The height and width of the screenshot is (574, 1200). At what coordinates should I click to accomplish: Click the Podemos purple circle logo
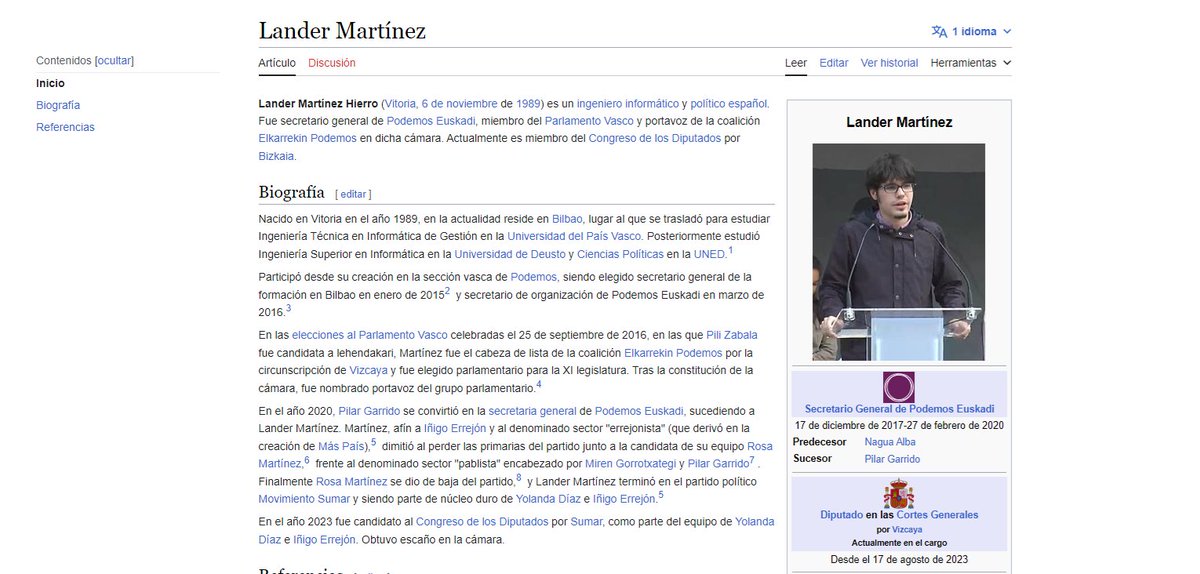point(898,387)
